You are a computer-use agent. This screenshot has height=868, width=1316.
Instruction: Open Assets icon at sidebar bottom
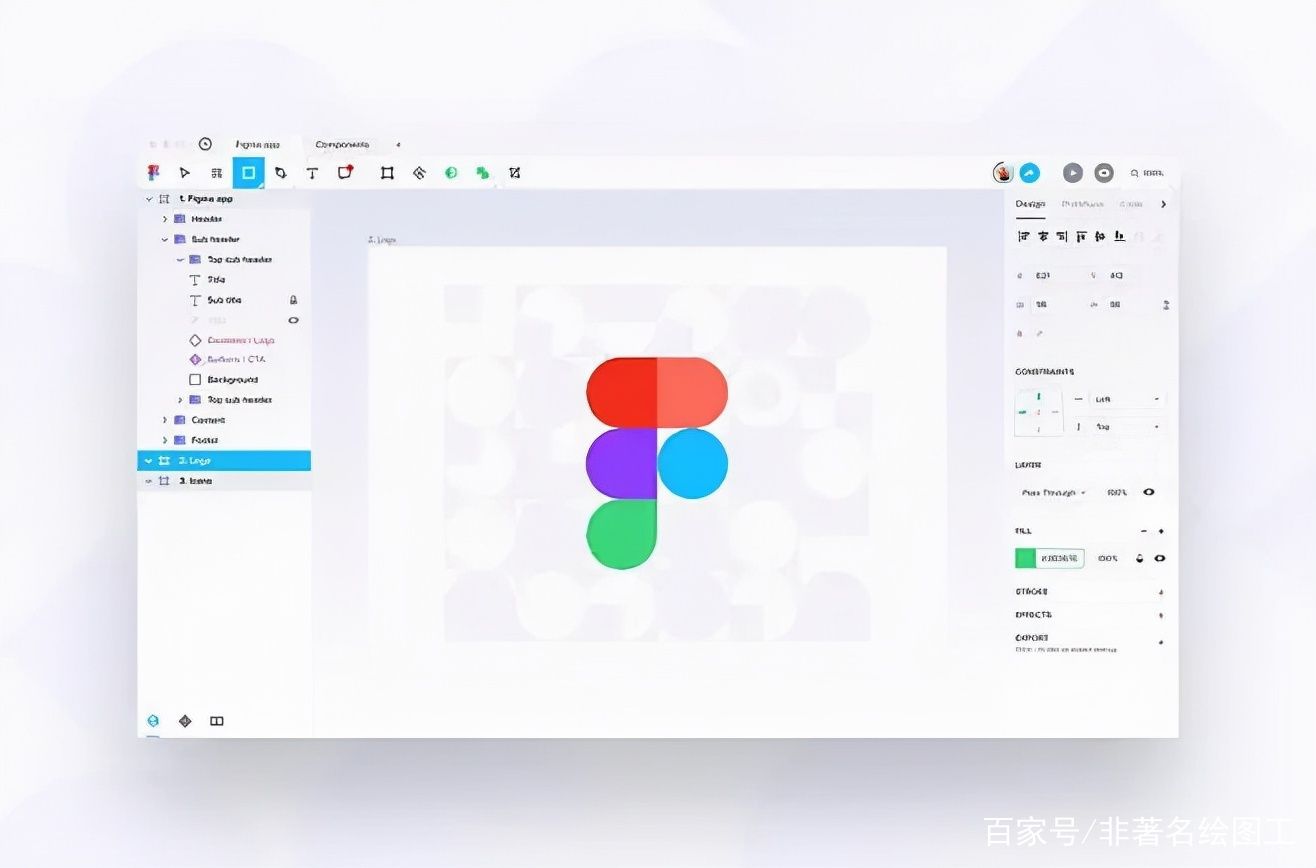(x=185, y=720)
